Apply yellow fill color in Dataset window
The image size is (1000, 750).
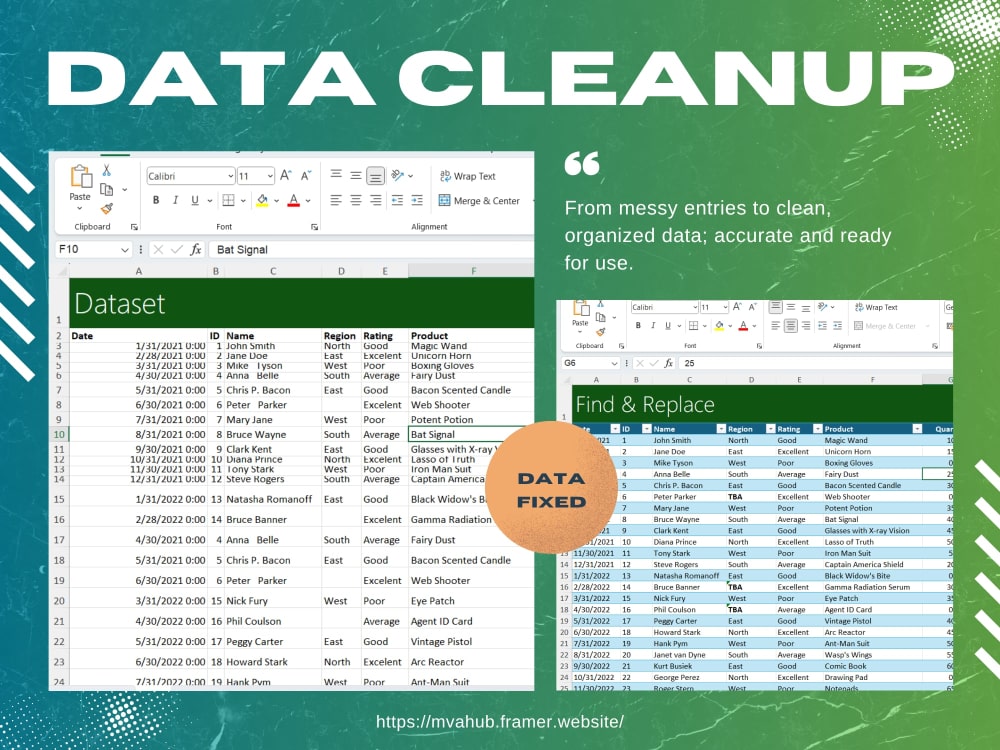pyautogui.click(x=262, y=200)
